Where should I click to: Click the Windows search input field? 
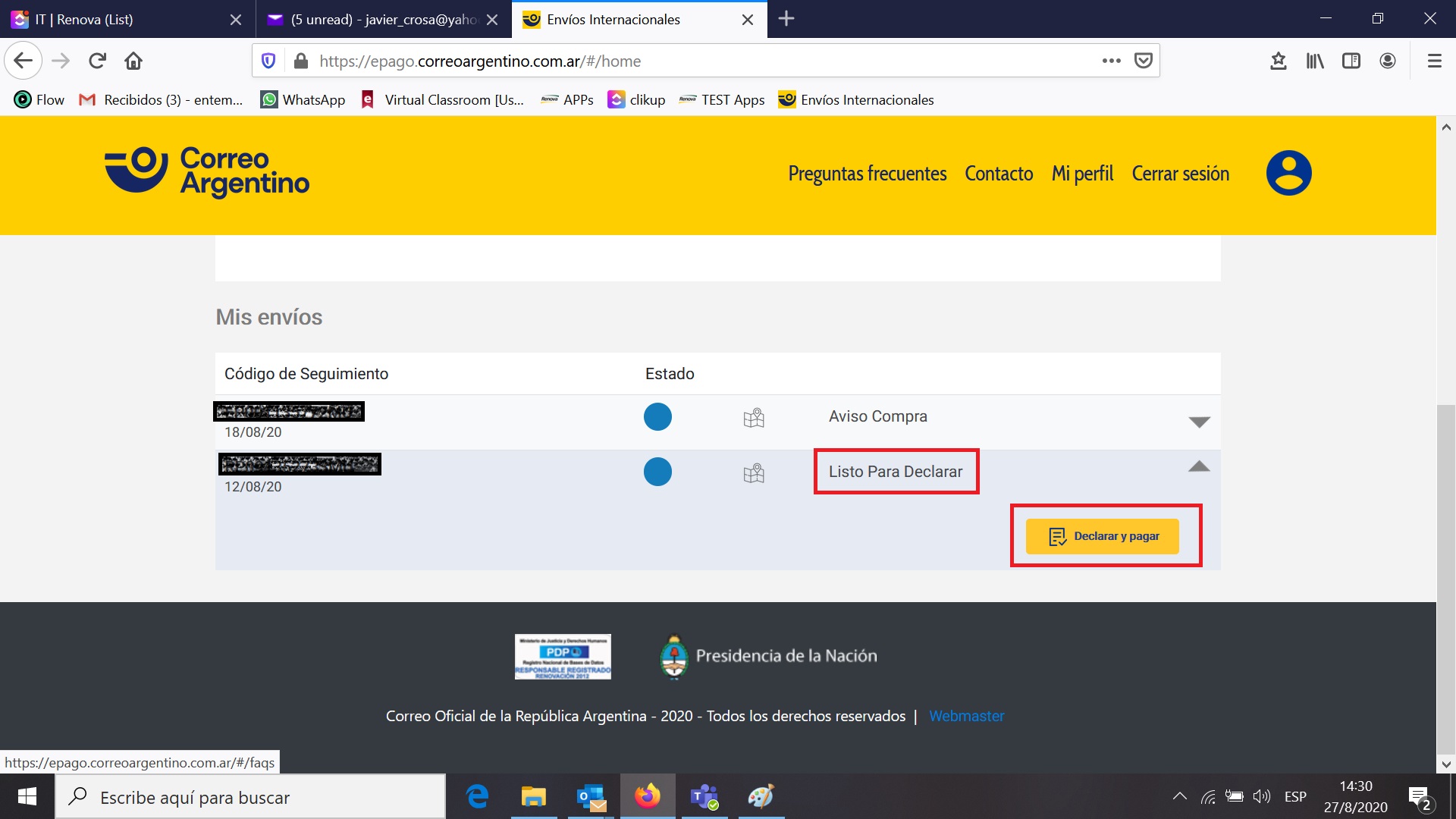click(250, 796)
